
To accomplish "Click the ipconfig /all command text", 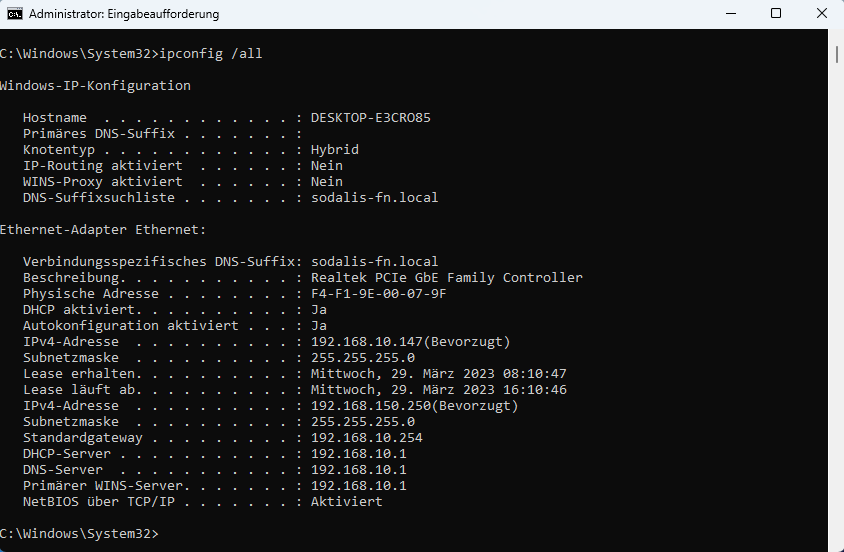I will coord(211,54).
